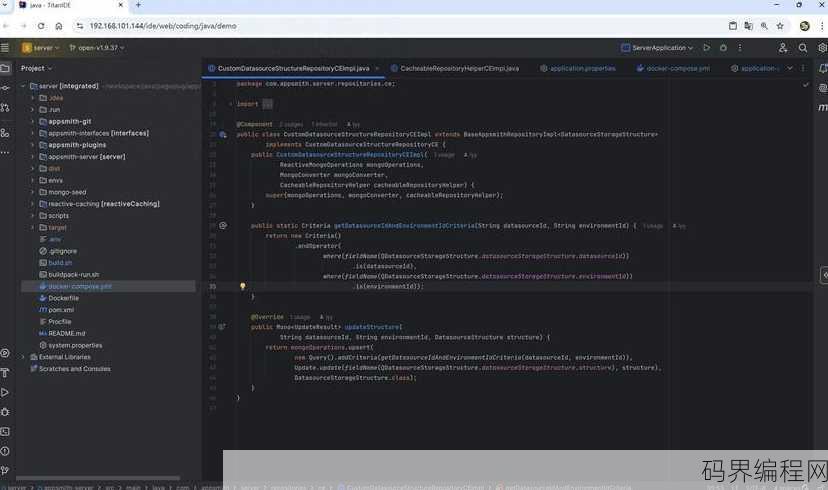Expand the appsmith-plugins folder

pos(33,145)
